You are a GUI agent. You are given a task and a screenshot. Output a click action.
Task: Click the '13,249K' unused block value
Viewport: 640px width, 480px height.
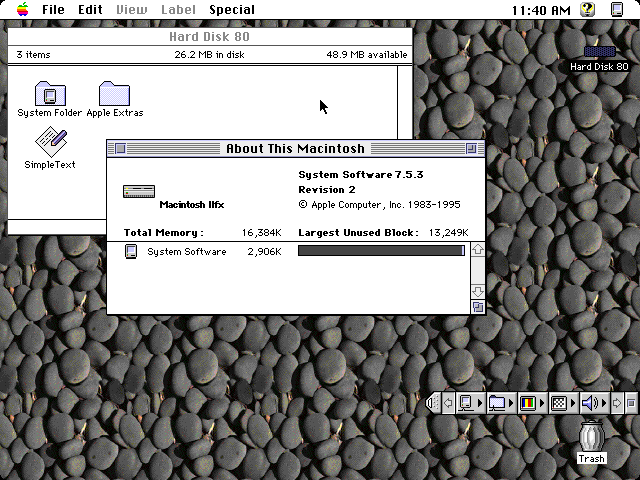448,233
